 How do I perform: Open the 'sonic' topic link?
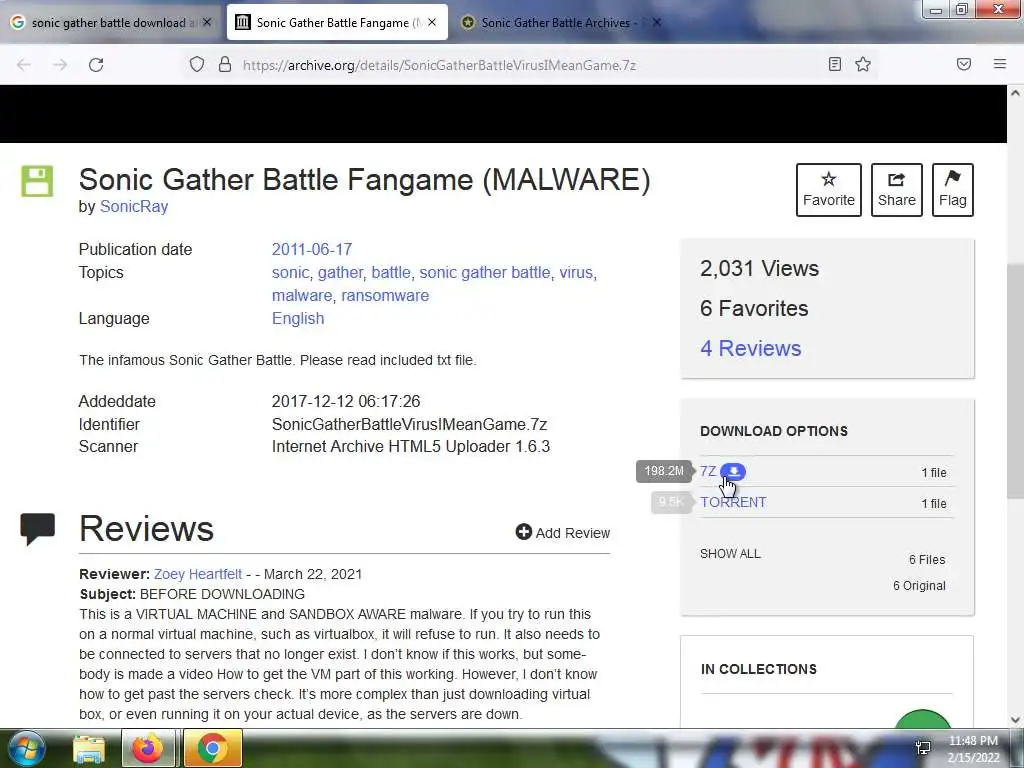290,272
